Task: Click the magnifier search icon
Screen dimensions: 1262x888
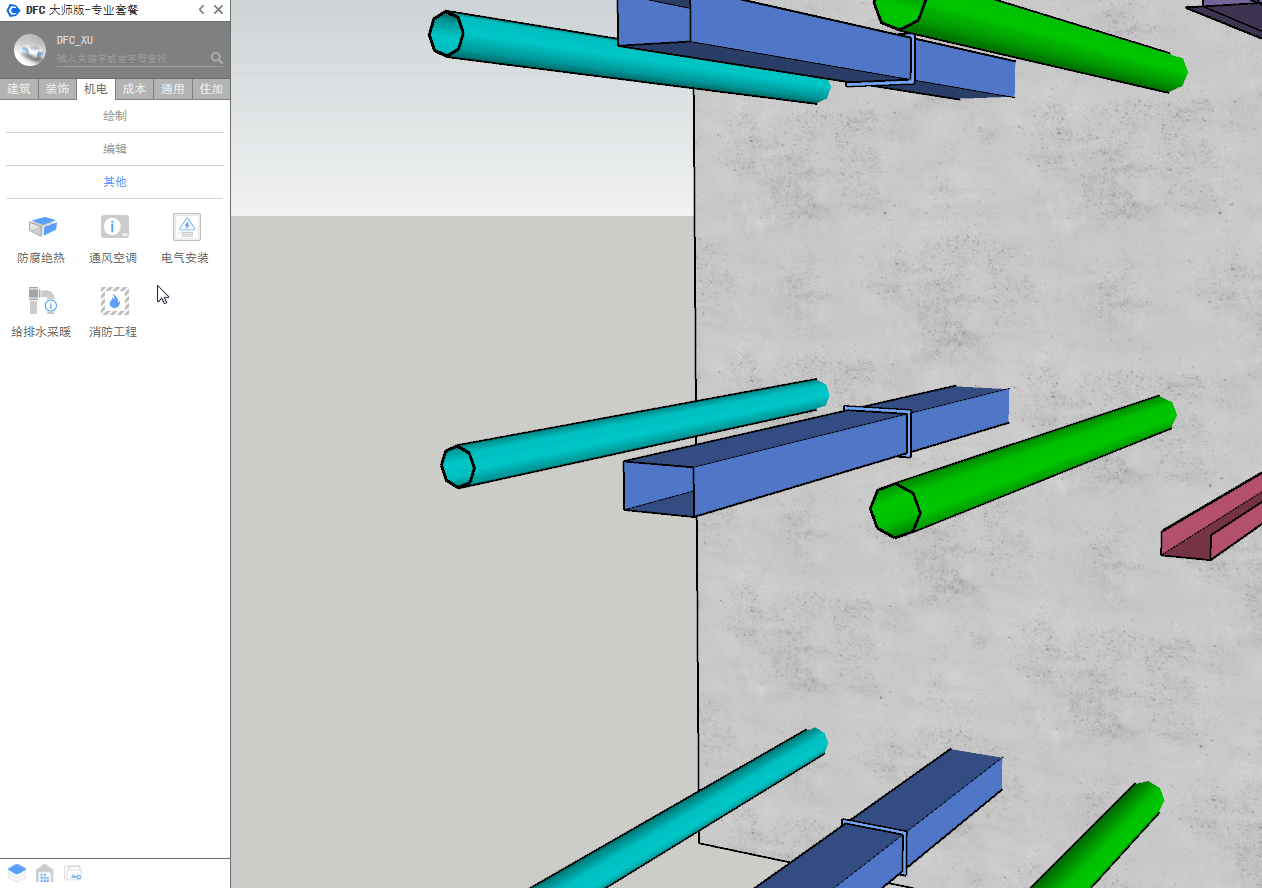Action: point(216,58)
